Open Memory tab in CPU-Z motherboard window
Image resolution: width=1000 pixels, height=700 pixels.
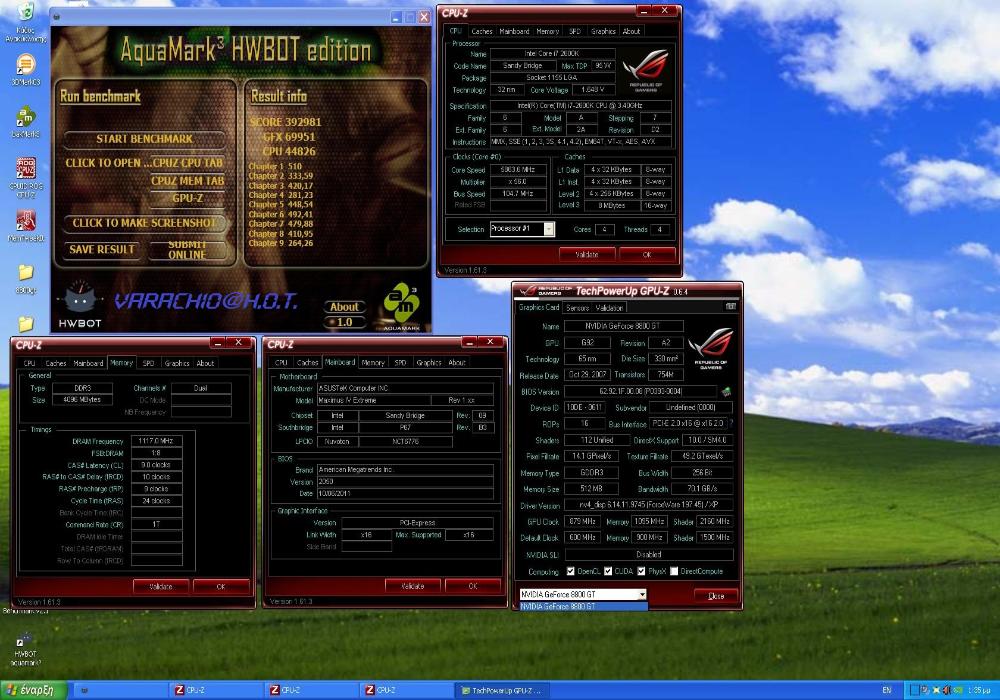pyautogui.click(x=372, y=363)
